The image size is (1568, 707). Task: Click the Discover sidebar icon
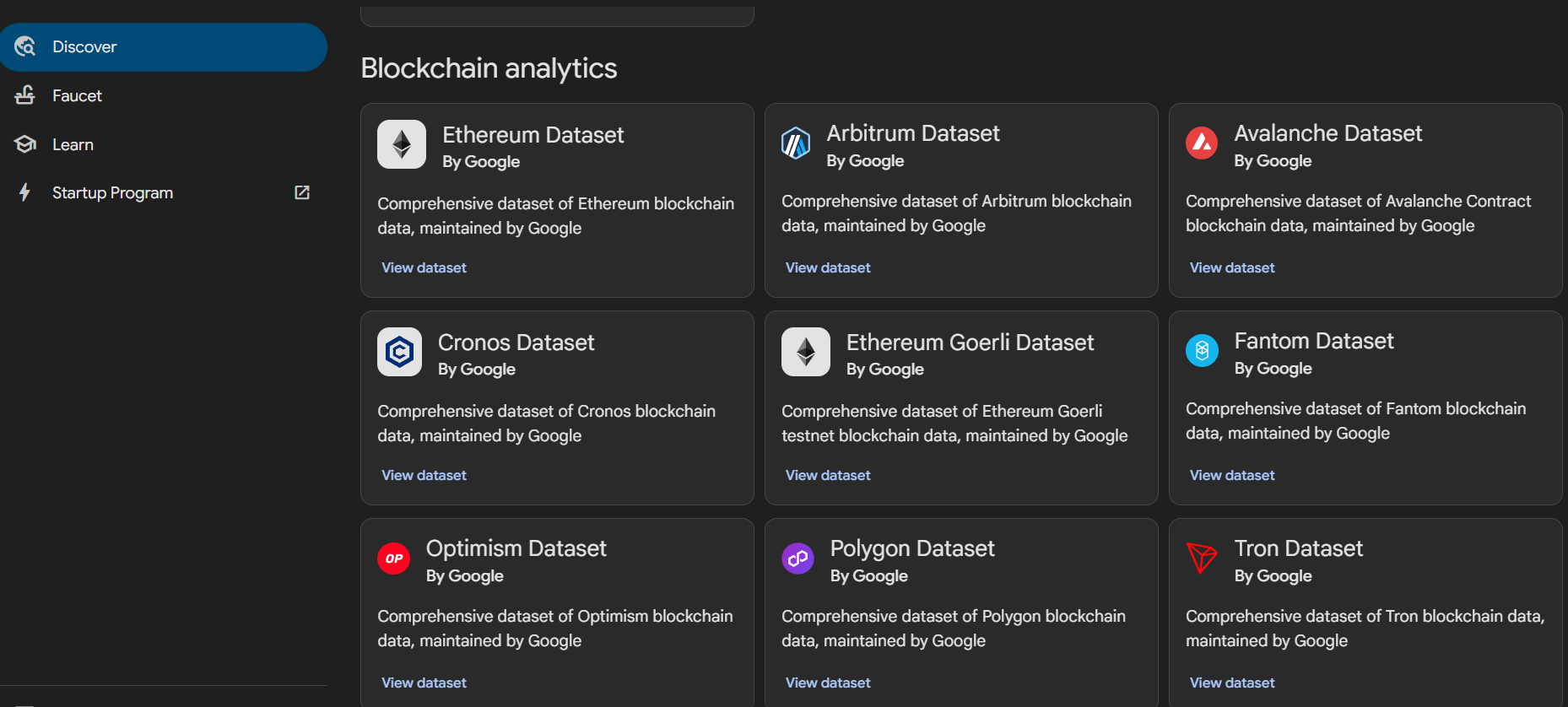point(25,46)
